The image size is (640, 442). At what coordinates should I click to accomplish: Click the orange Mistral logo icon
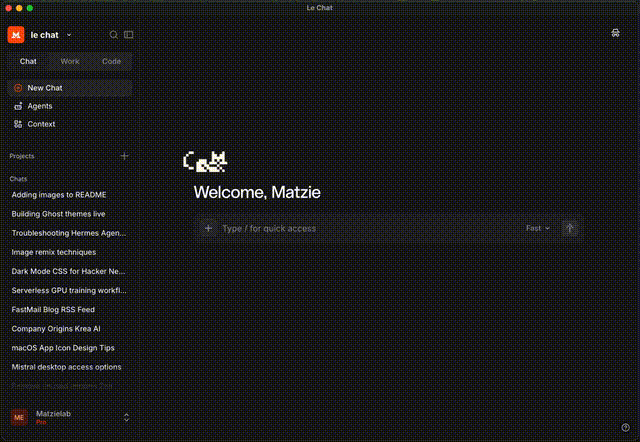pyautogui.click(x=16, y=35)
